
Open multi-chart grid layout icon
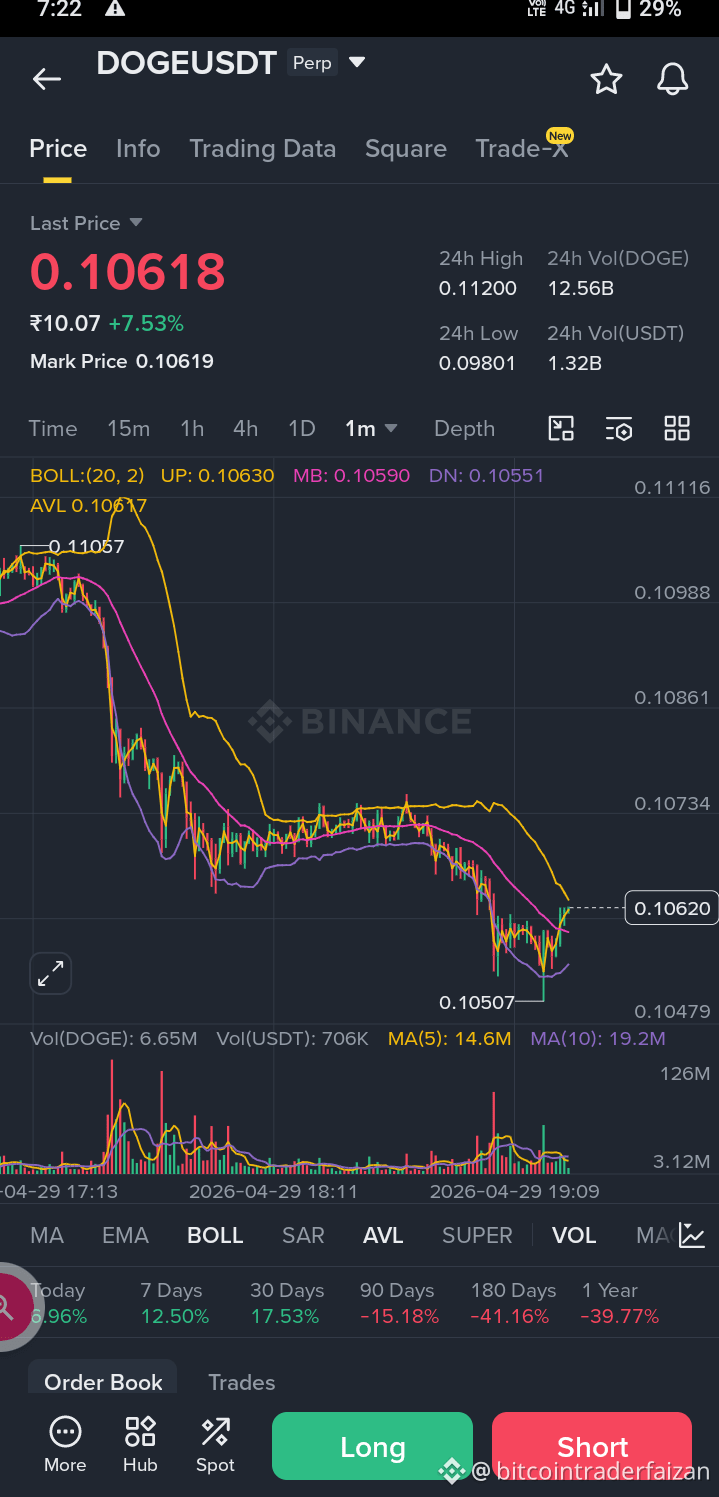click(x=677, y=429)
